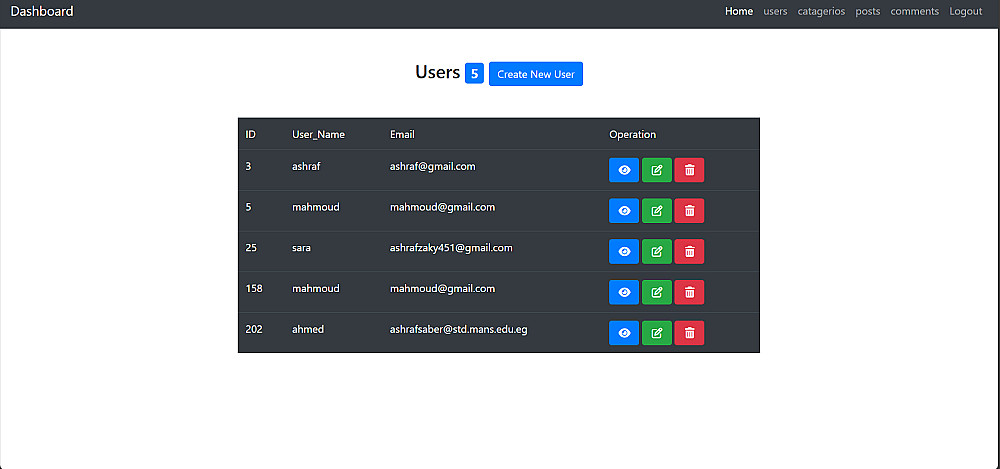1000x469 pixels.
Task: View user sara with the eye icon
Action: click(624, 251)
